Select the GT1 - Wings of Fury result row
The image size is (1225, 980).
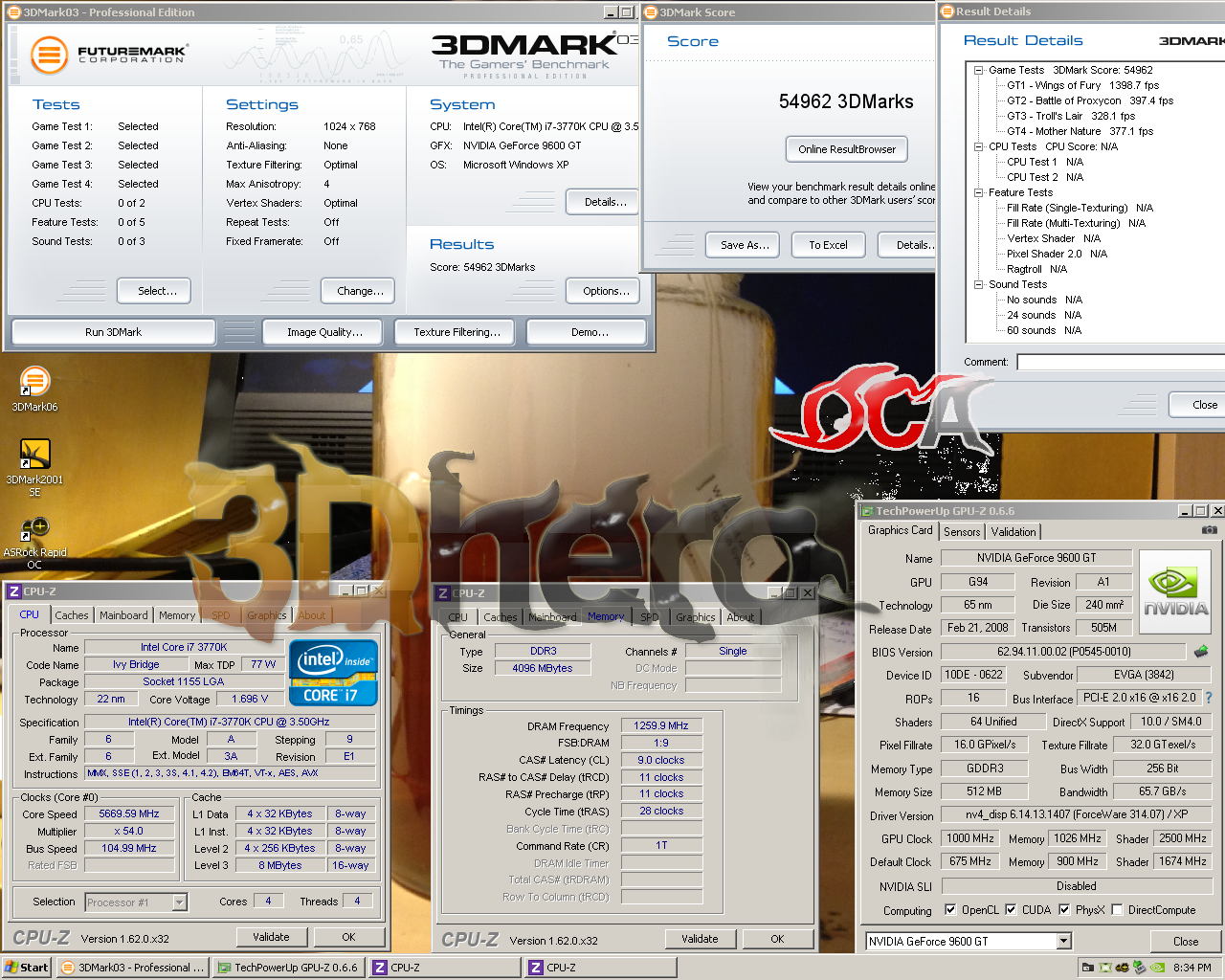click(x=1082, y=85)
